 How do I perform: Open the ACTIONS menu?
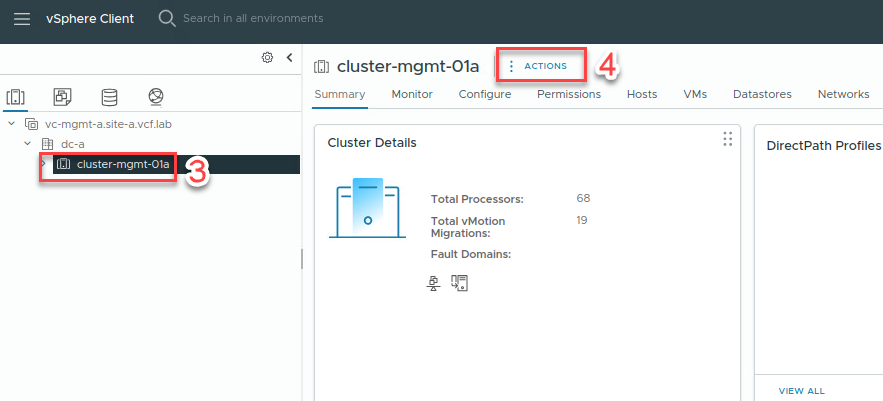(538, 66)
